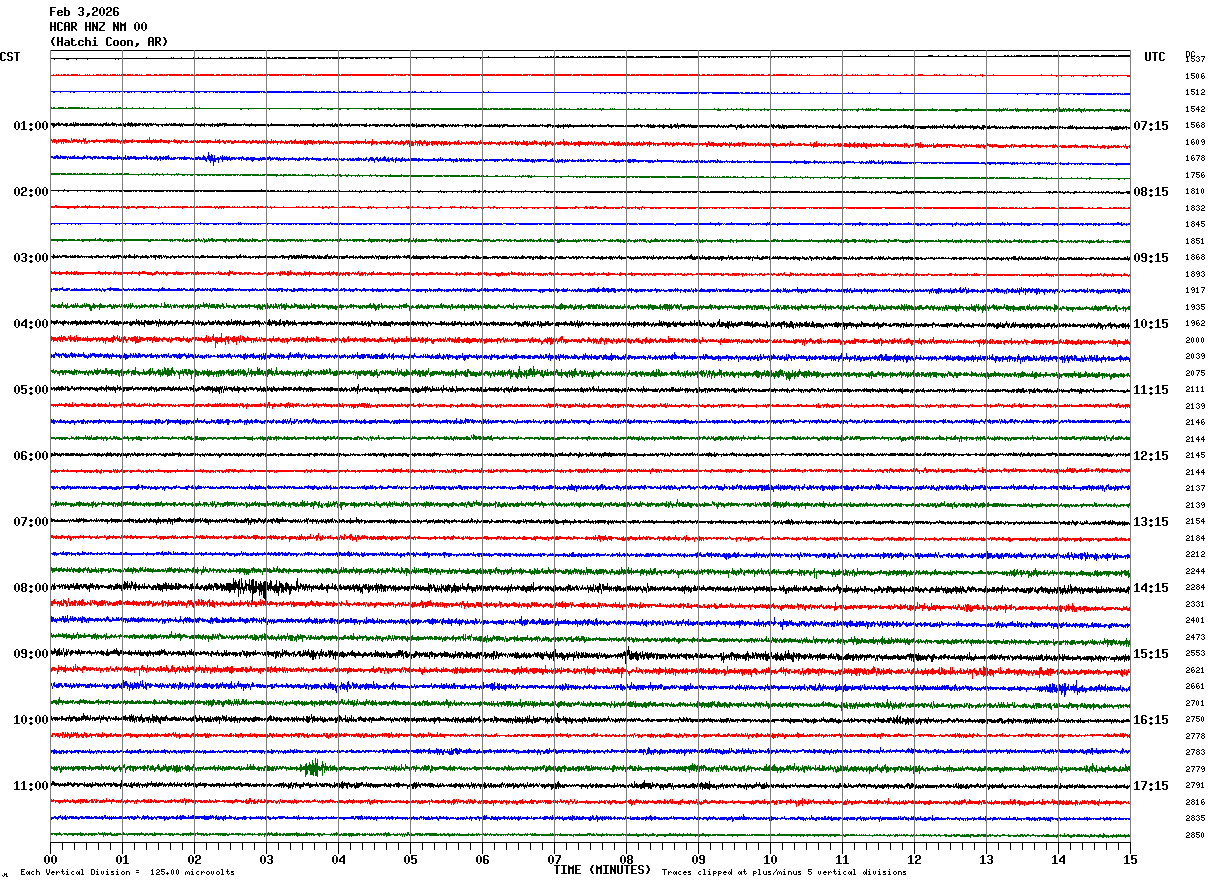Click the Hatchi Coon, AR location text
Image resolution: width=1210 pixels, height=886 pixels.
click(x=109, y=42)
